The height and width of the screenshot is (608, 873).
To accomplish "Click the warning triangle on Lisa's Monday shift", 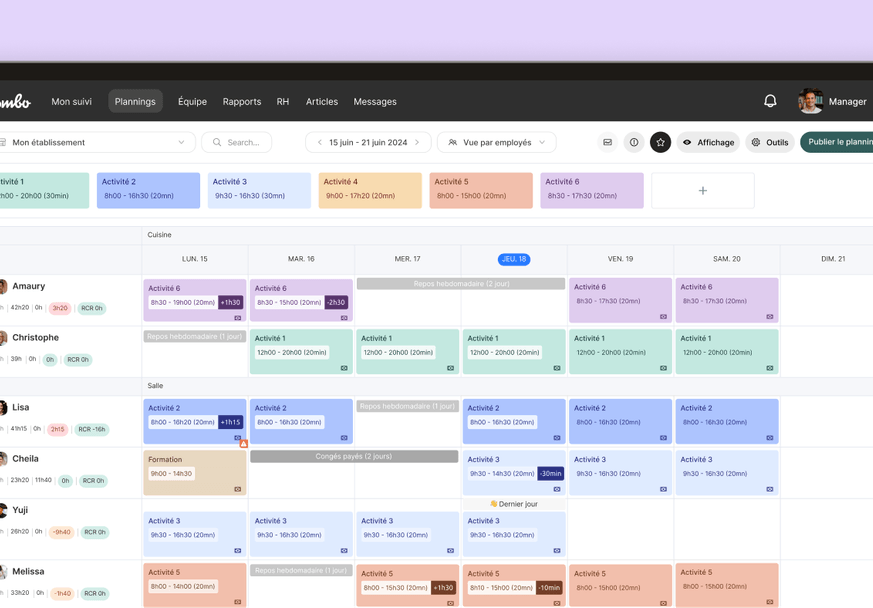I will 243,444.
